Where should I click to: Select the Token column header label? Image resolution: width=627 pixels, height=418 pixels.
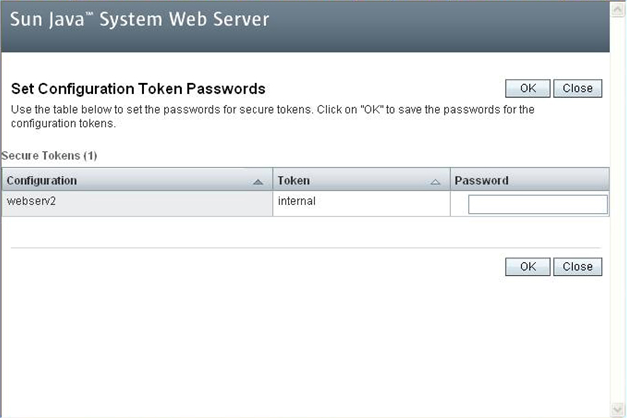coord(294,180)
